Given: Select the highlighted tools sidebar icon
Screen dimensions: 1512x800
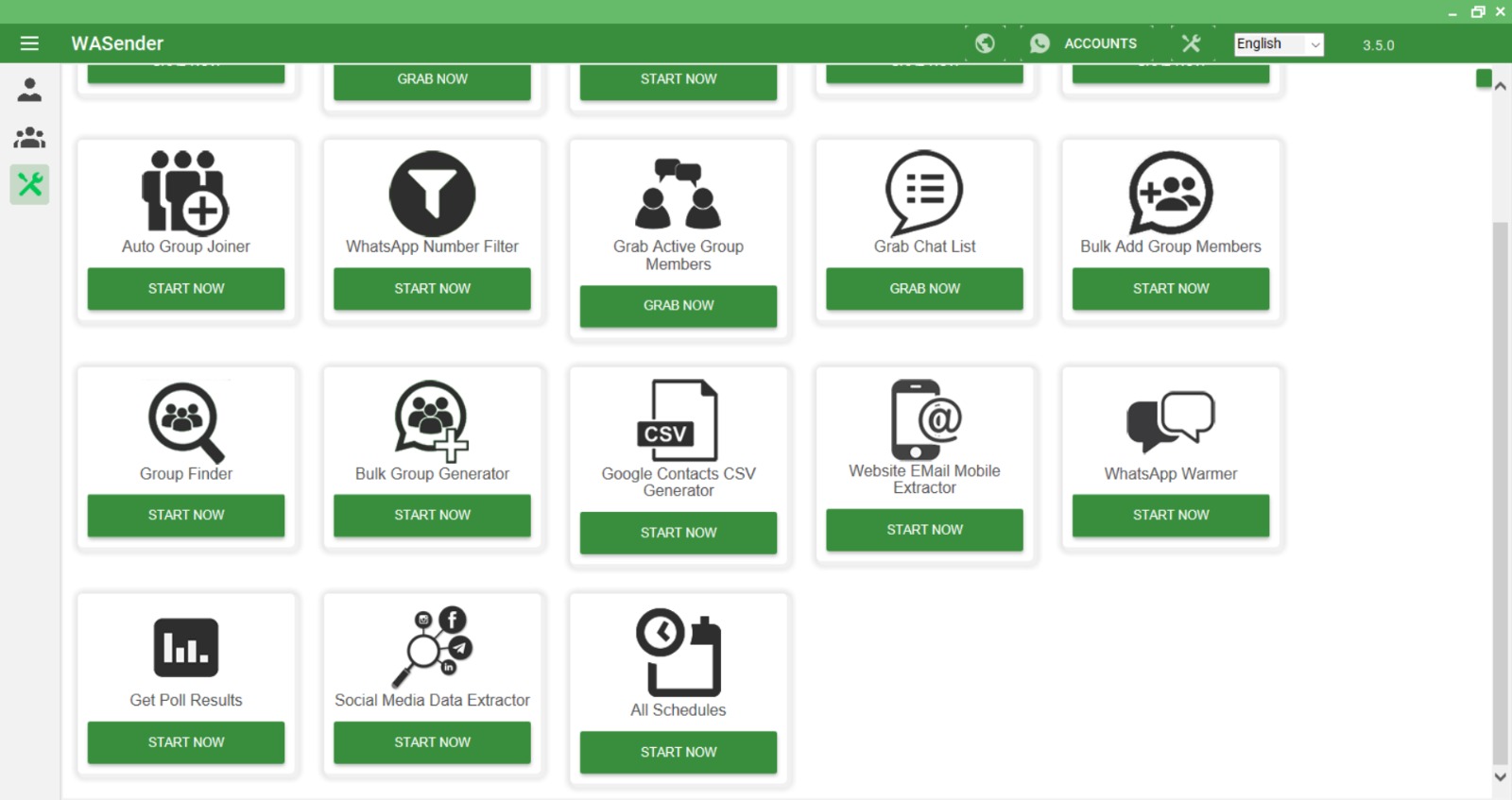Looking at the screenshot, I should point(29,184).
